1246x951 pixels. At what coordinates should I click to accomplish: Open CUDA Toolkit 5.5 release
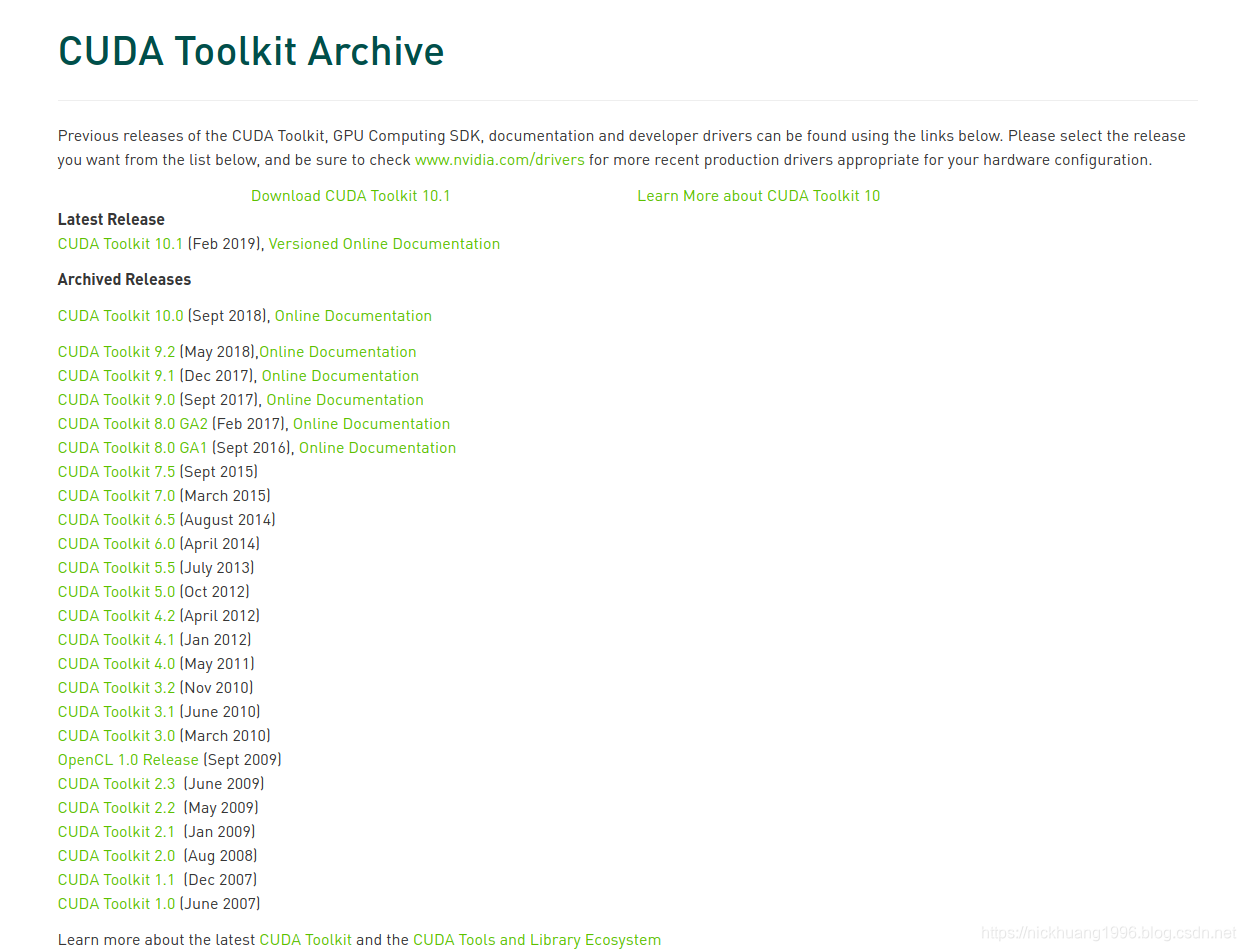116,568
